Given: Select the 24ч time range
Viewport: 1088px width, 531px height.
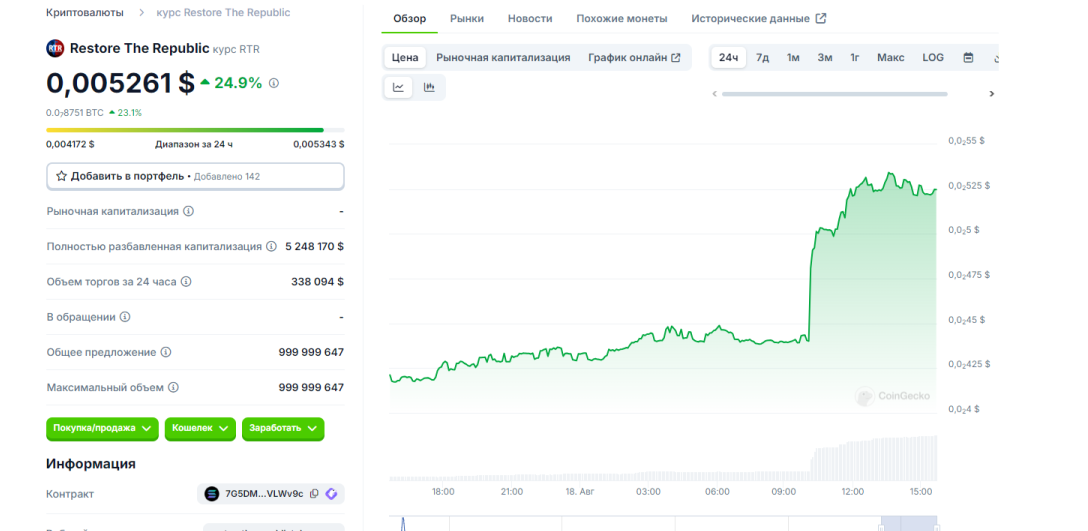Looking at the screenshot, I should [728, 57].
